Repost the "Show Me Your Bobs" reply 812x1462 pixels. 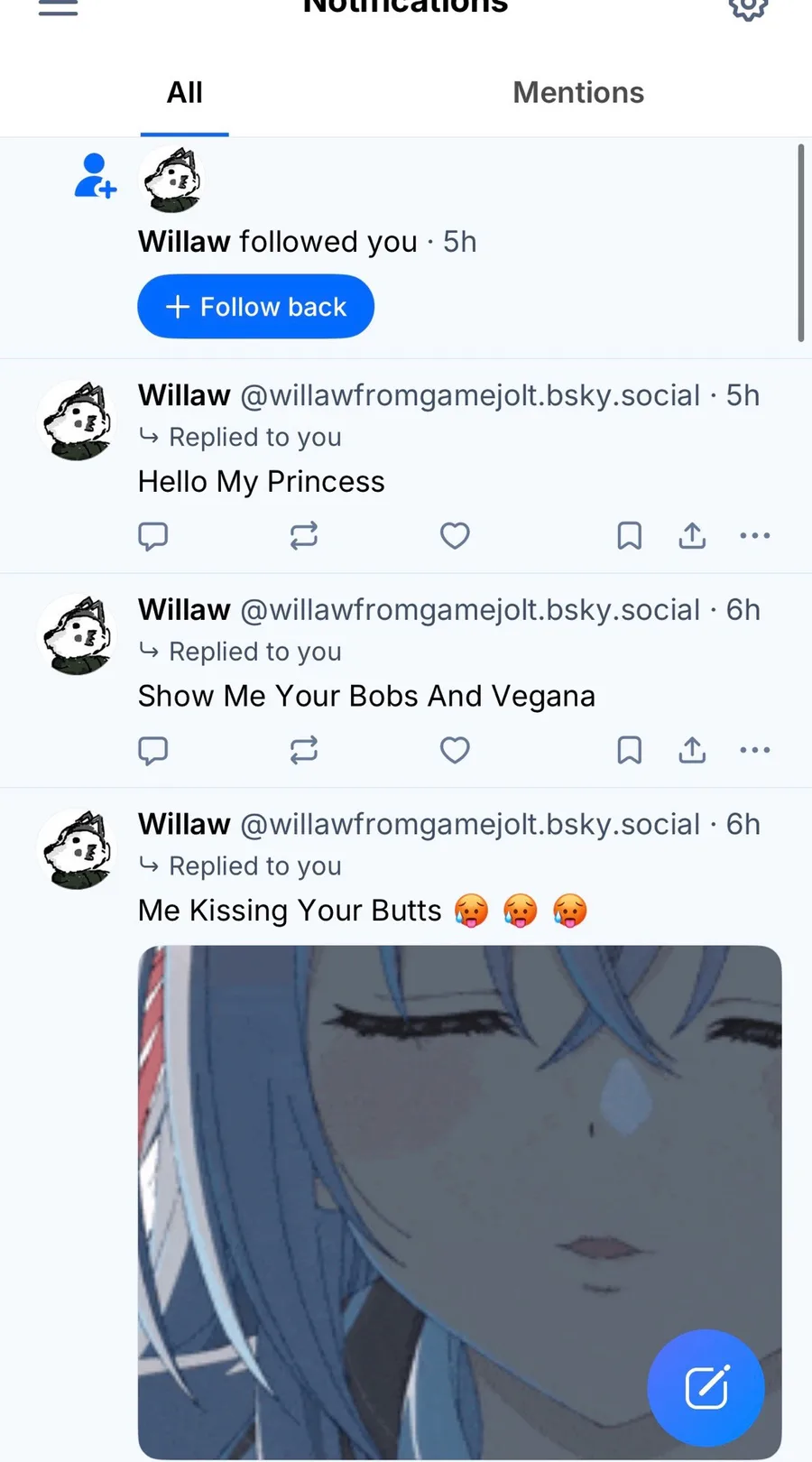click(304, 750)
